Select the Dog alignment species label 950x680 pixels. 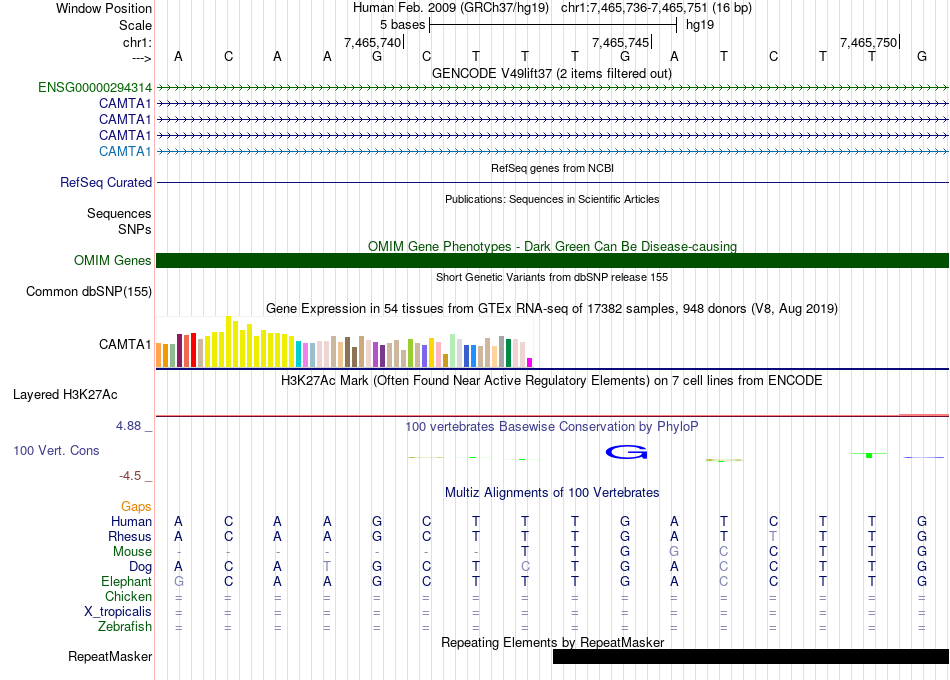141,567
